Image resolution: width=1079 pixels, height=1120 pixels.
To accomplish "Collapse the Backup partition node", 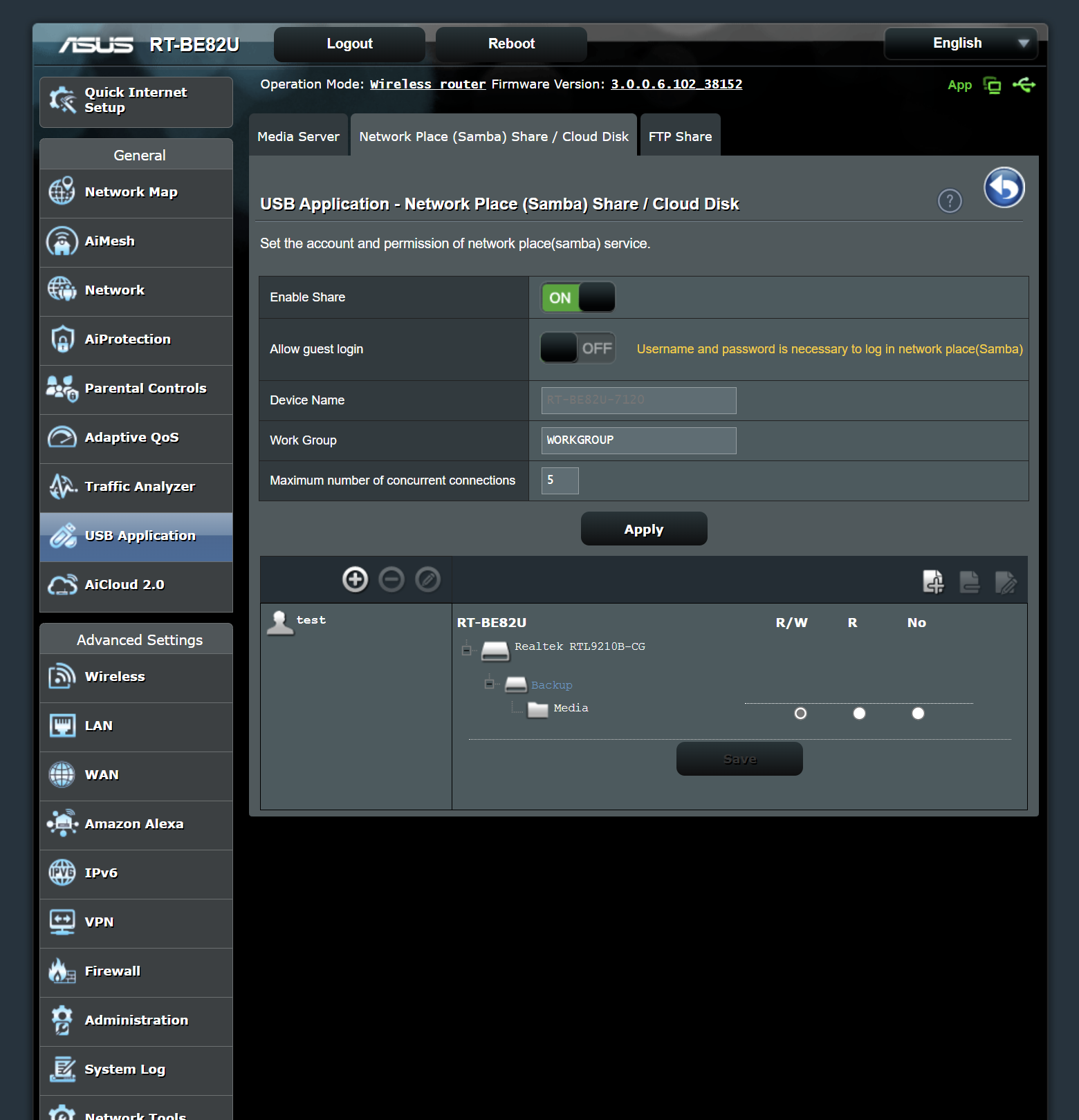I will pyautogui.click(x=490, y=684).
